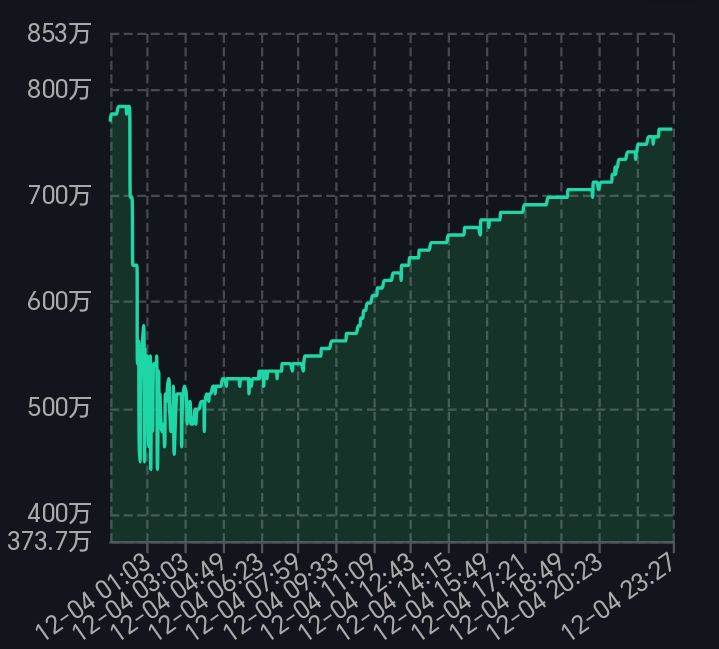The height and width of the screenshot is (649, 719).
Task: Select the 500万 y-axis label
Action: coord(58,408)
